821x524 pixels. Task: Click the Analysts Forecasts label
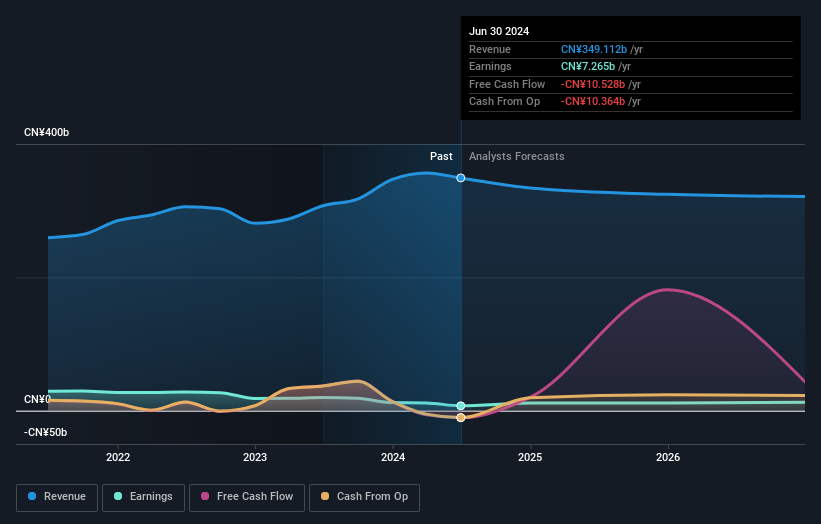pyautogui.click(x=517, y=156)
